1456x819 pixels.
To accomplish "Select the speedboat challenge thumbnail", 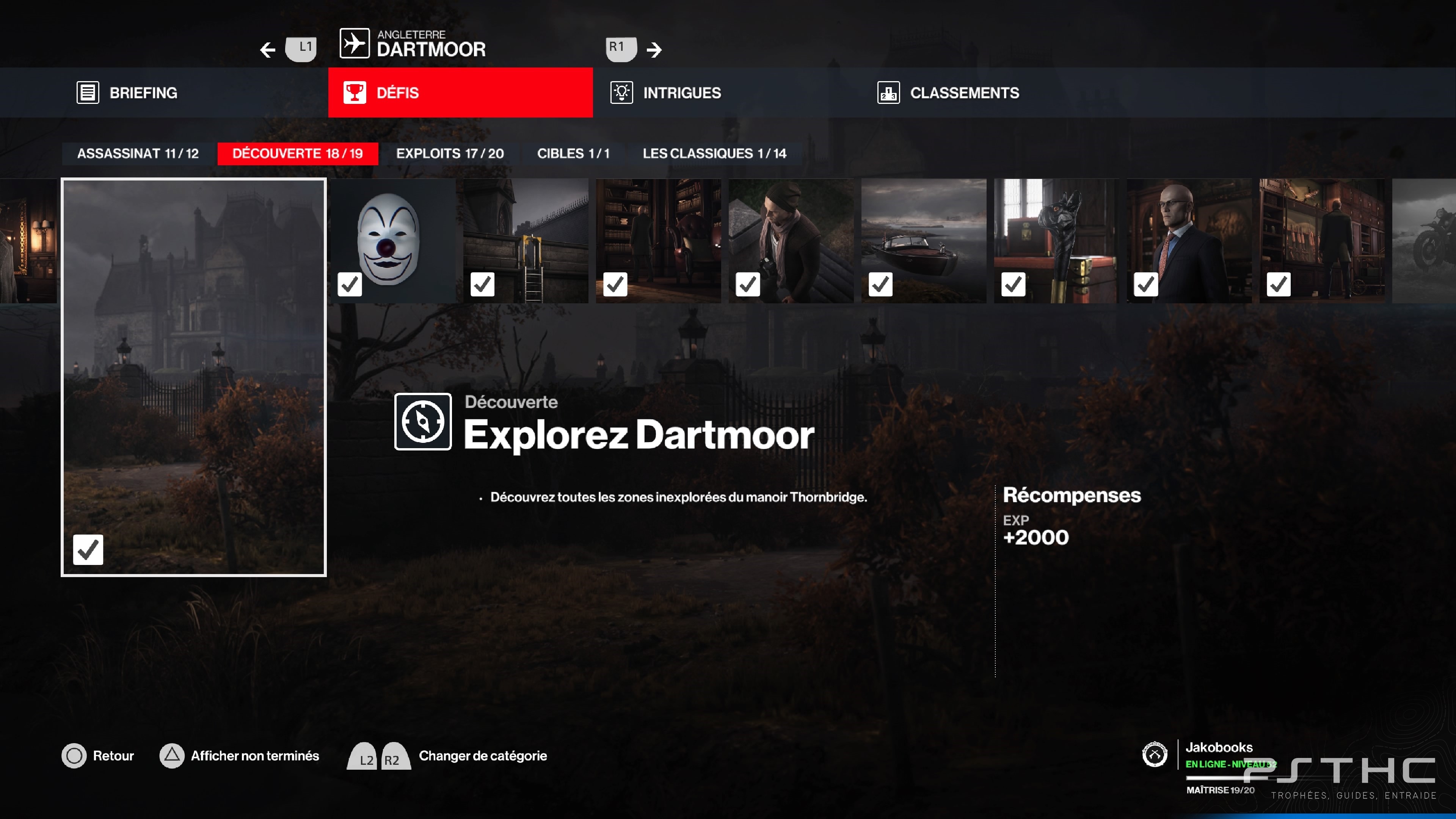I will [924, 241].
